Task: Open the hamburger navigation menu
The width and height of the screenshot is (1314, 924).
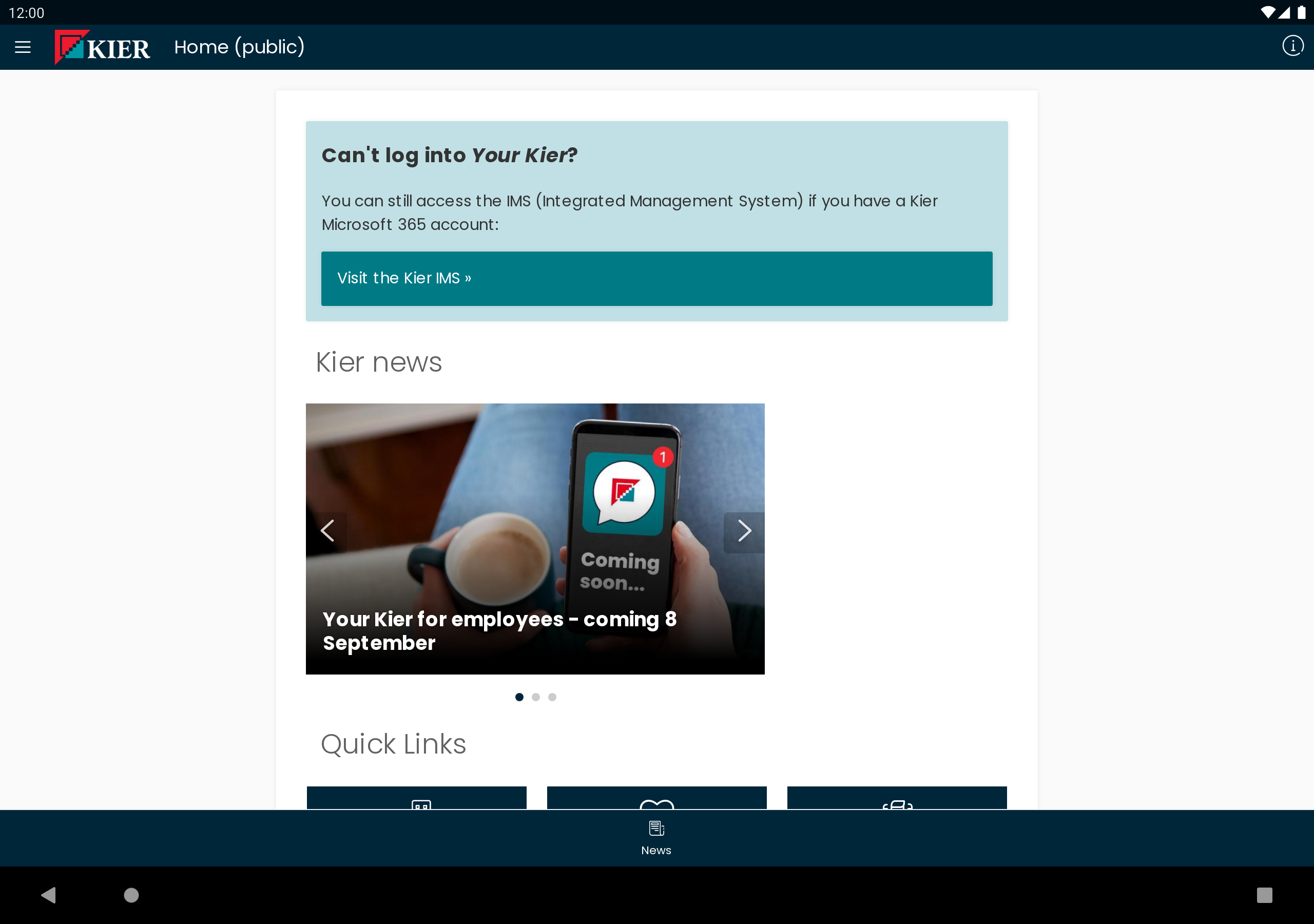Action: pyautogui.click(x=23, y=47)
